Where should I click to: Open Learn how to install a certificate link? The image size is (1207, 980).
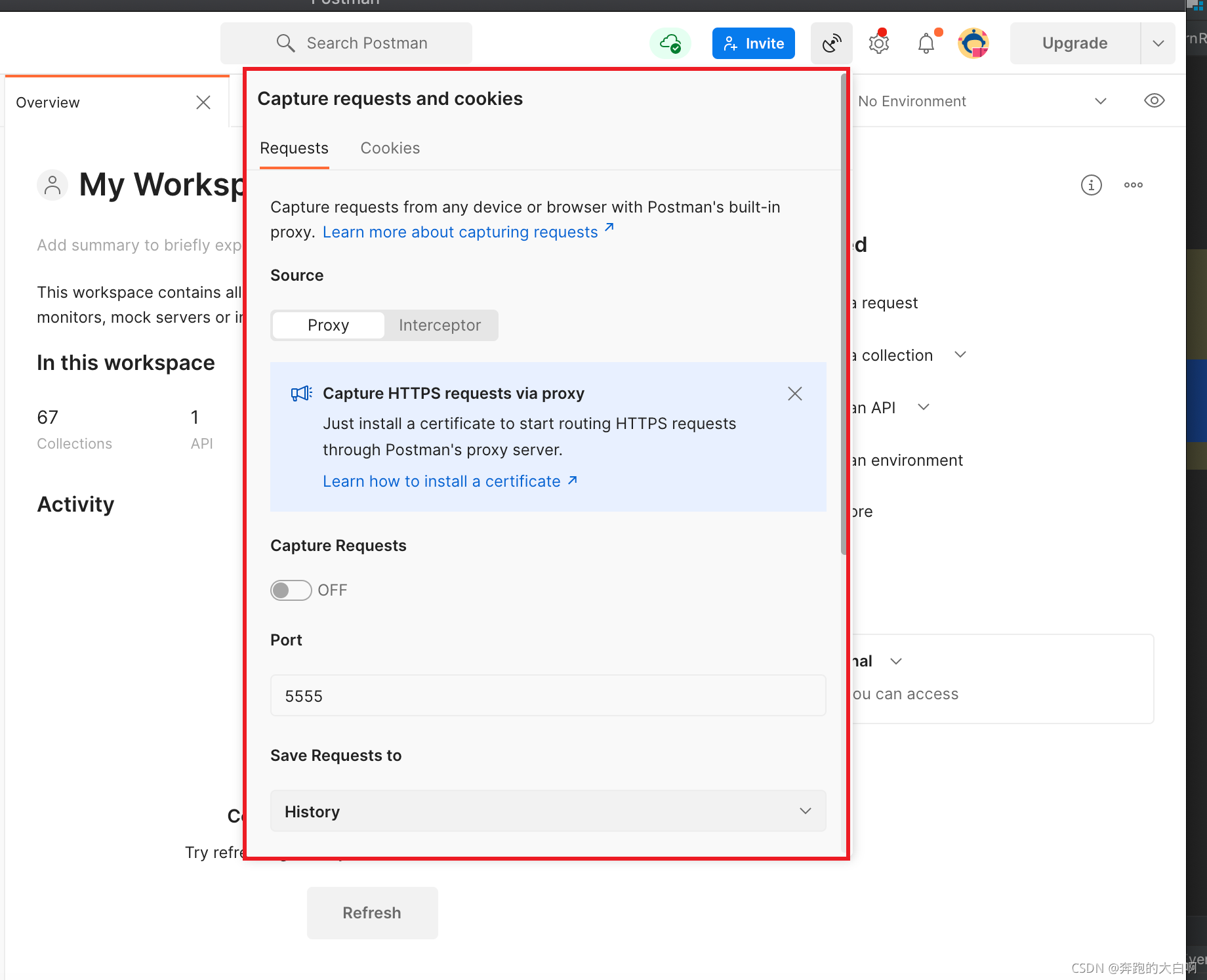tap(449, 481)
